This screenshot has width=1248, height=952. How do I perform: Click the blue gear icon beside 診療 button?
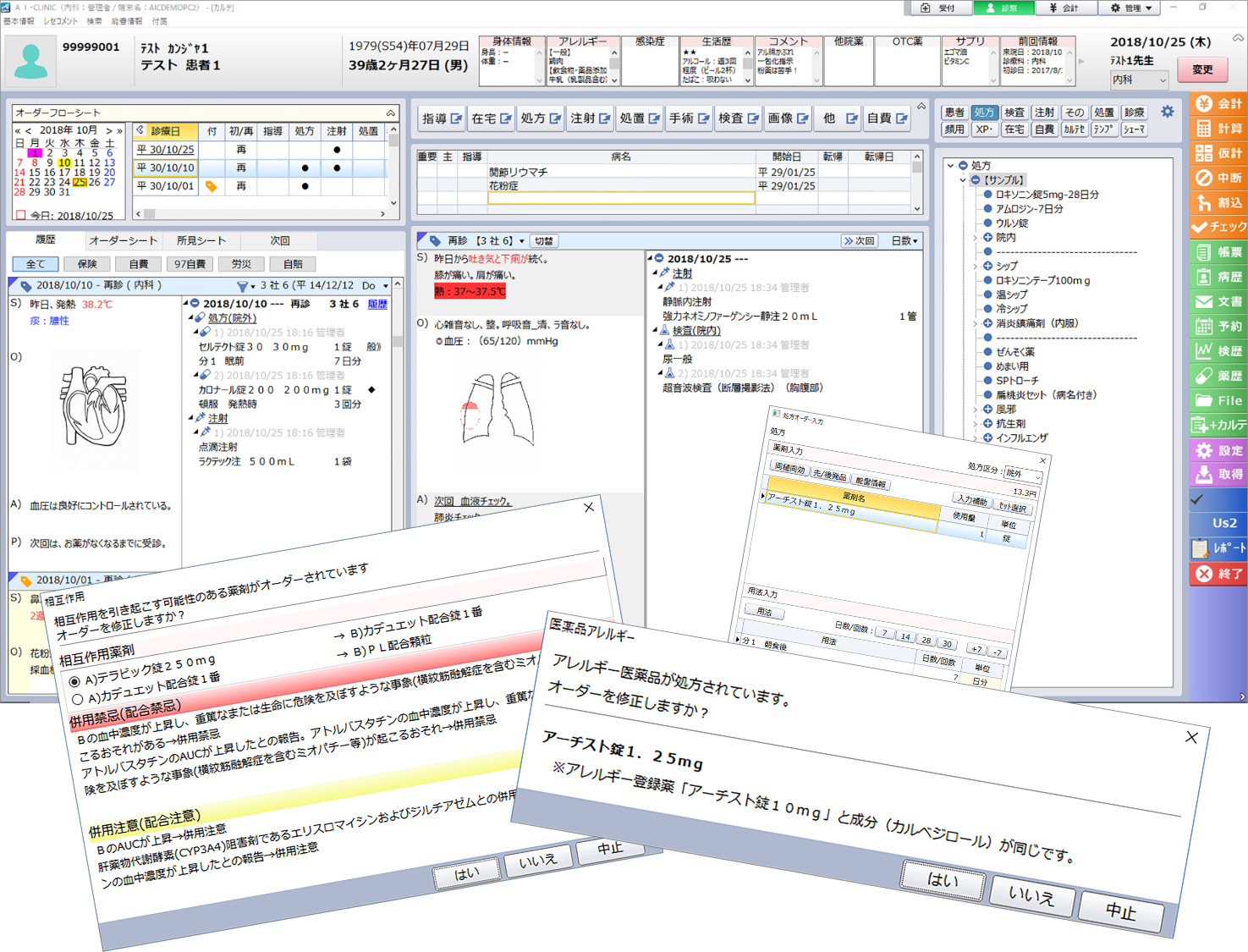pyautogui.click(x=1168, y=112)
